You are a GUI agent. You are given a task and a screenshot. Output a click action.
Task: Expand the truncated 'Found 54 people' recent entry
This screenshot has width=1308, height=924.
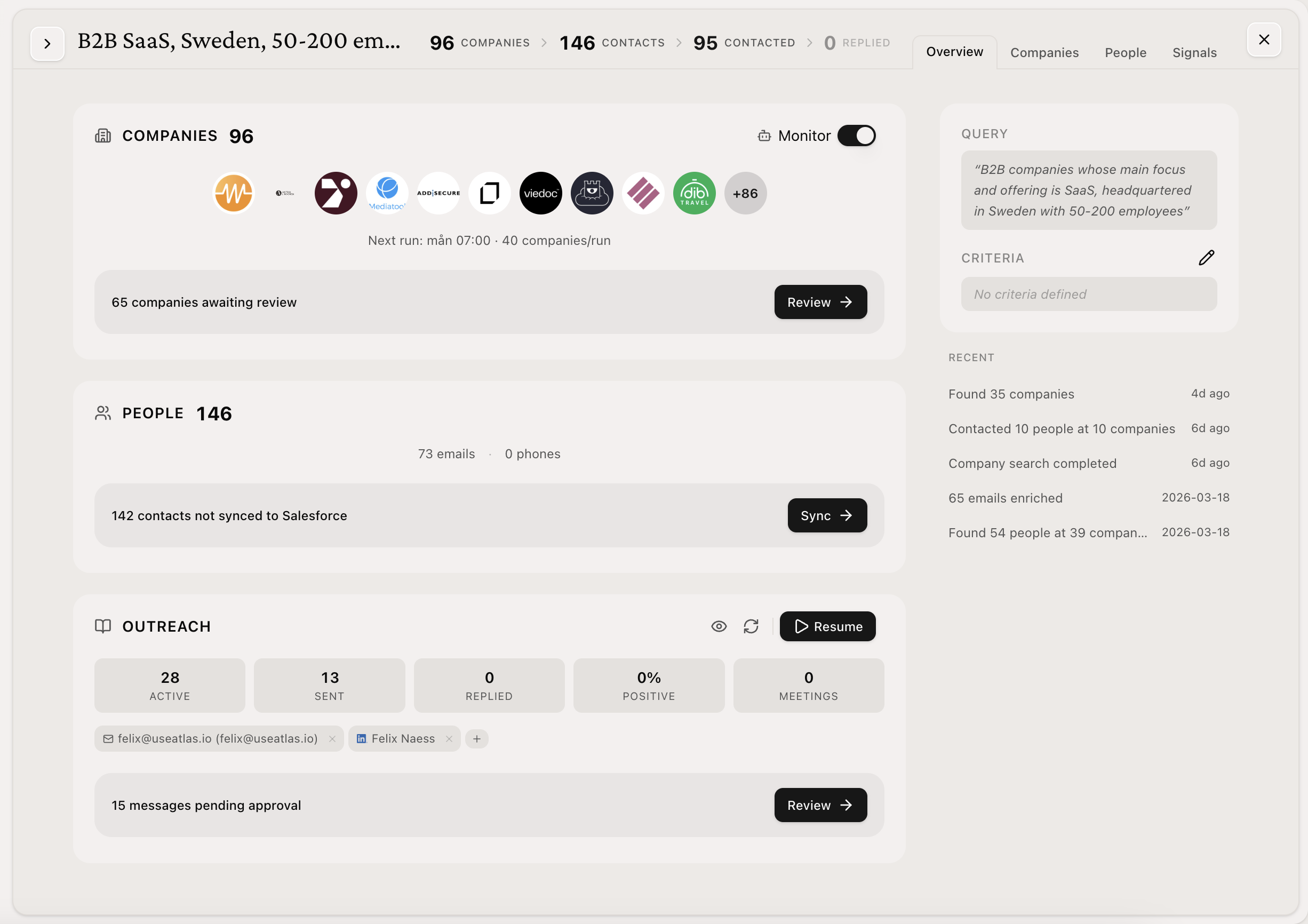click(x=1047, y=532)
